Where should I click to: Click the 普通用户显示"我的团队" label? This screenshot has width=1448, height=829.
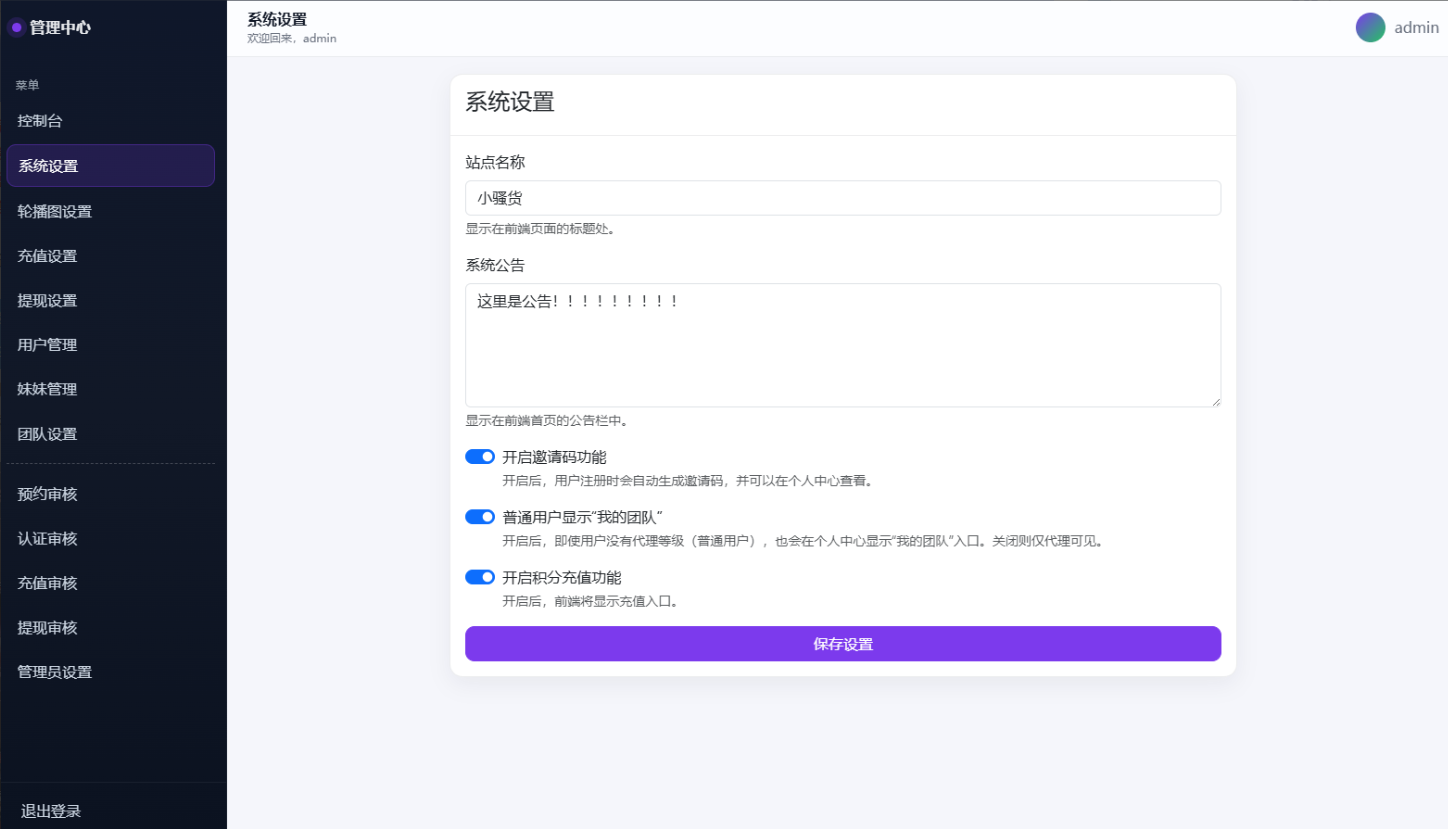click(583, 517)
